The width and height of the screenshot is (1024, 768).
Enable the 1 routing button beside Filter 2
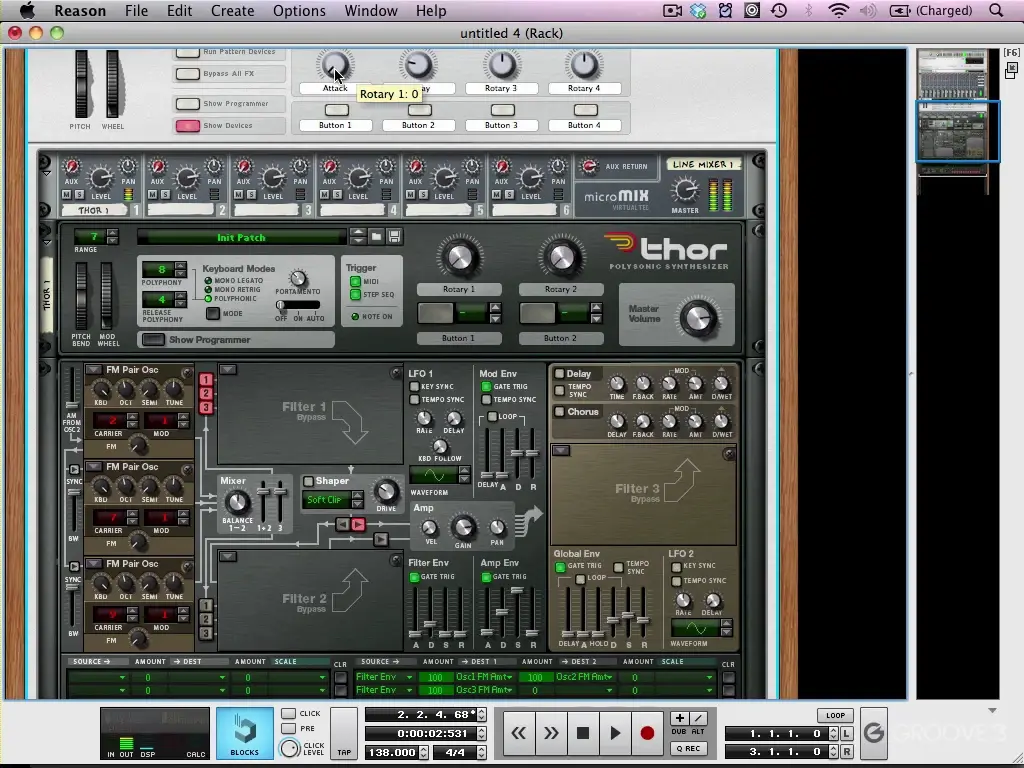pos(206,605)
